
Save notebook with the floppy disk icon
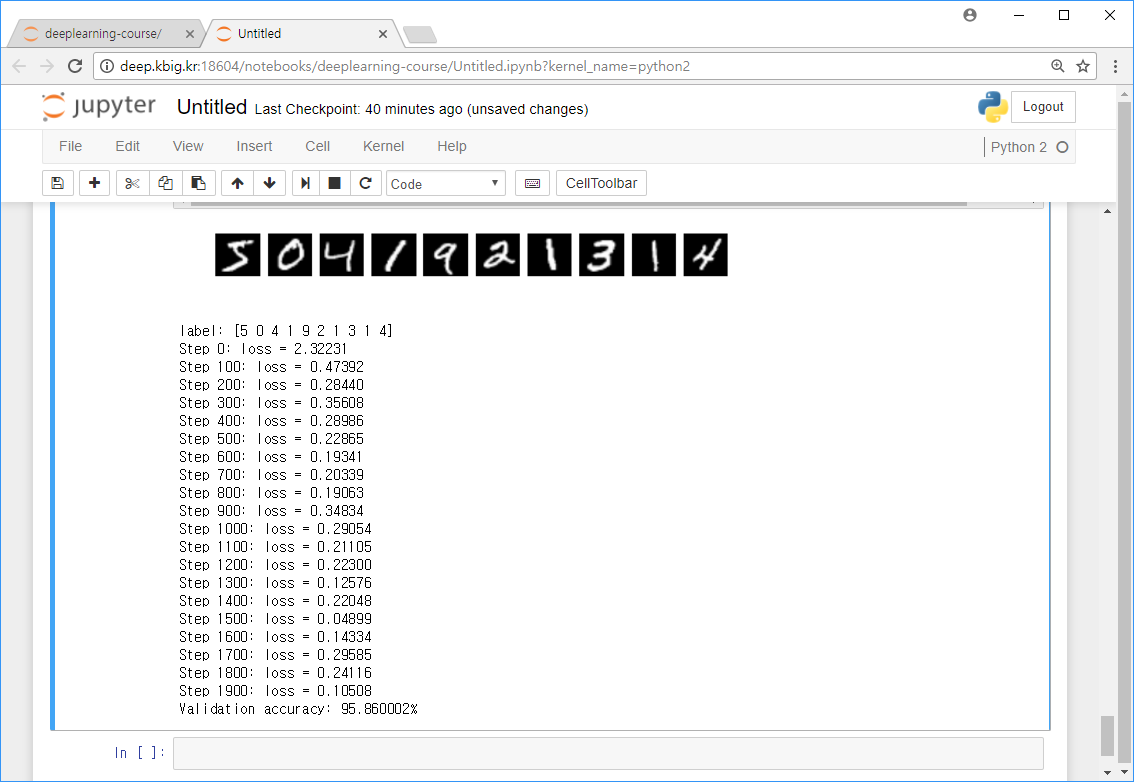(x=58, y=183)
